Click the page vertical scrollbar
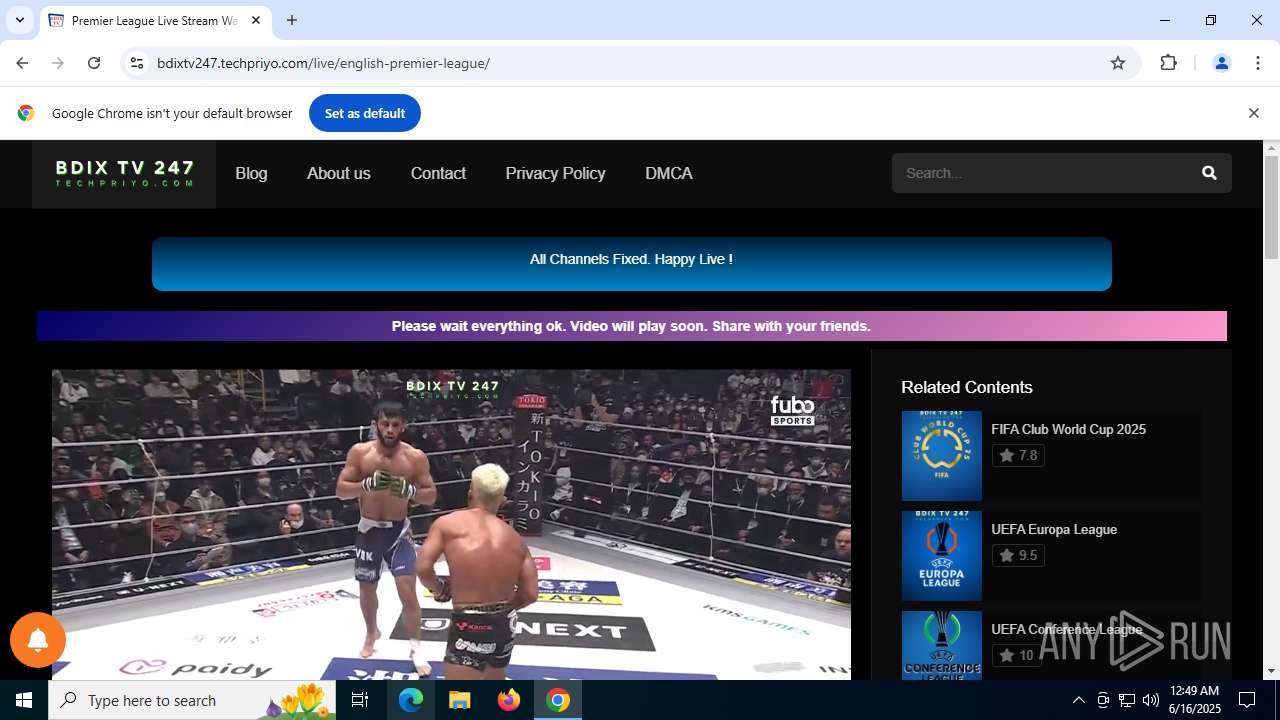This screenshot has width=1280, height=720. tap(1271, 208)
